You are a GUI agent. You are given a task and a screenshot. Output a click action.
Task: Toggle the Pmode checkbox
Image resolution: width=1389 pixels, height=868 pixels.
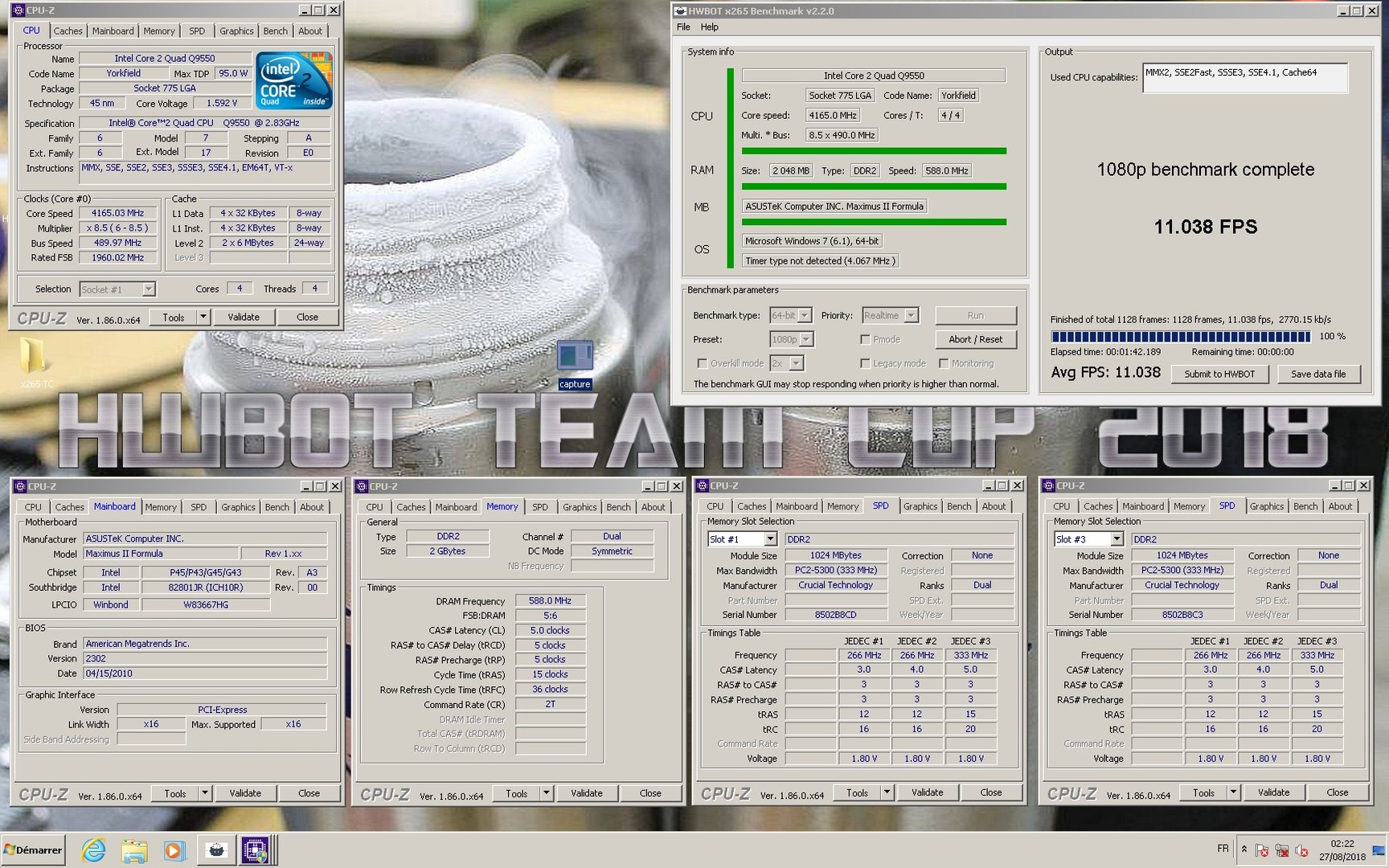point(865,339)
